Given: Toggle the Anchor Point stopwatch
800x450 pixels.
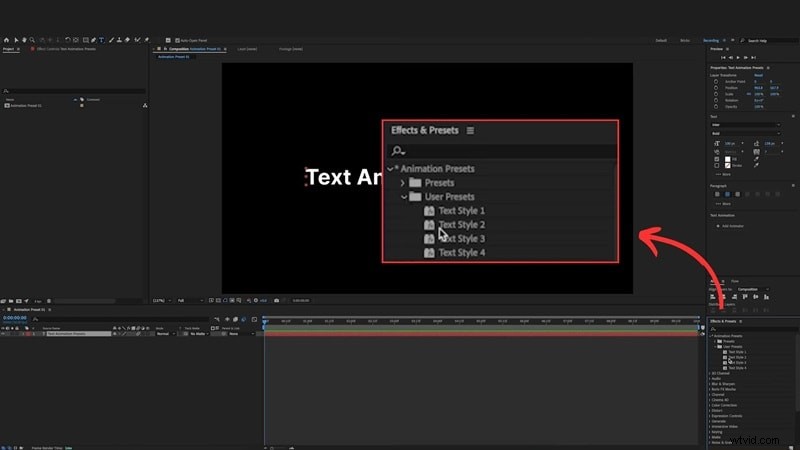Looking at the screenshot, I should [x=716, y=82].
